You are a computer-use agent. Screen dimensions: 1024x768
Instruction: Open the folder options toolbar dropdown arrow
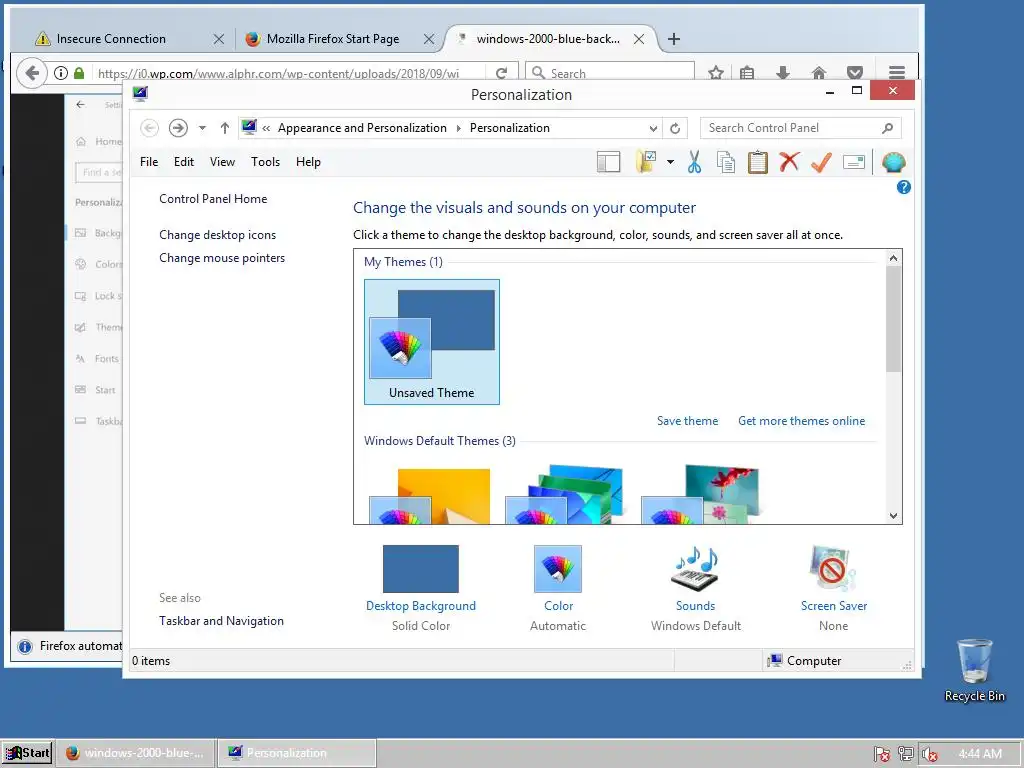[x=670, y=162]
